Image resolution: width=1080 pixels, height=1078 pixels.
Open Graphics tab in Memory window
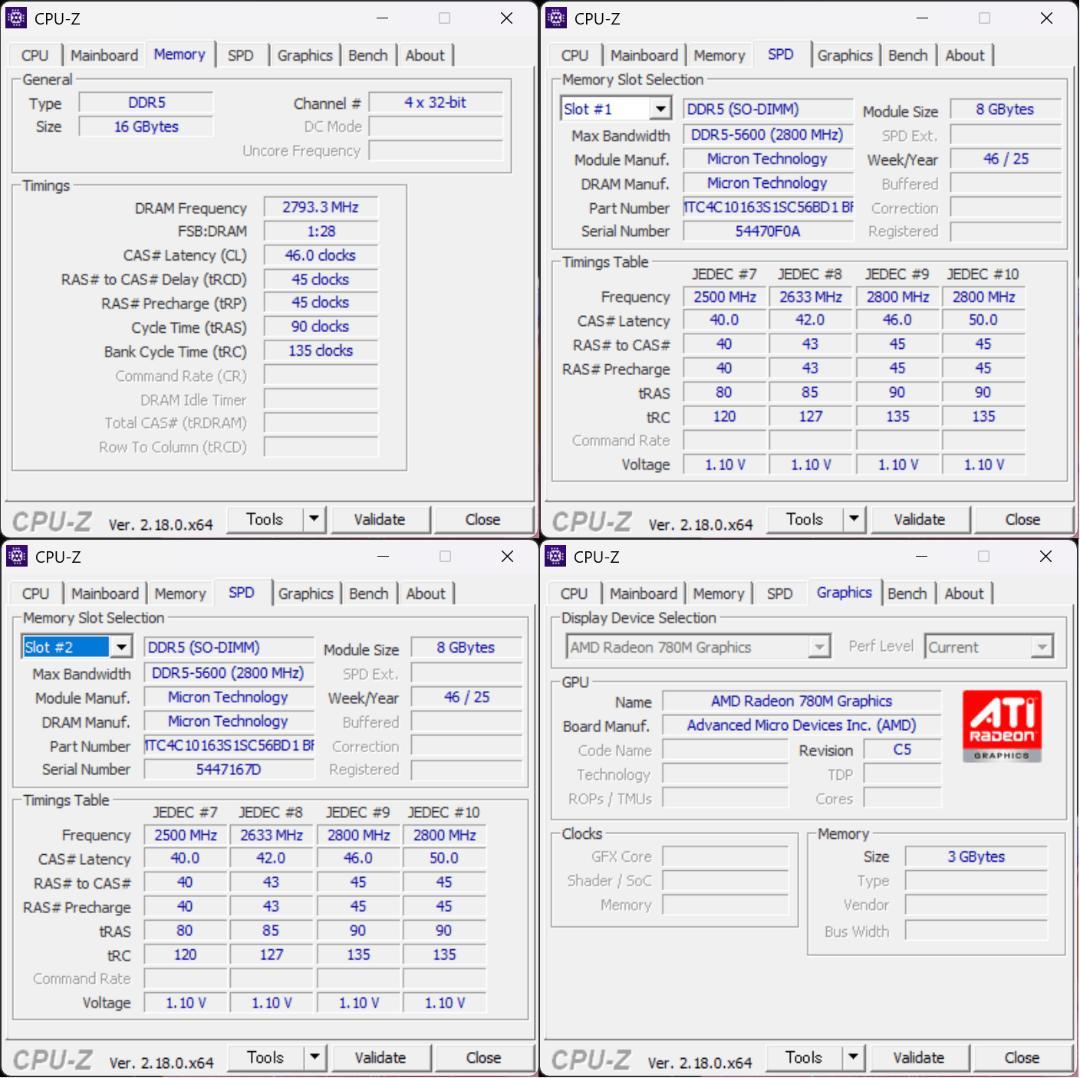tap(304, 55)
